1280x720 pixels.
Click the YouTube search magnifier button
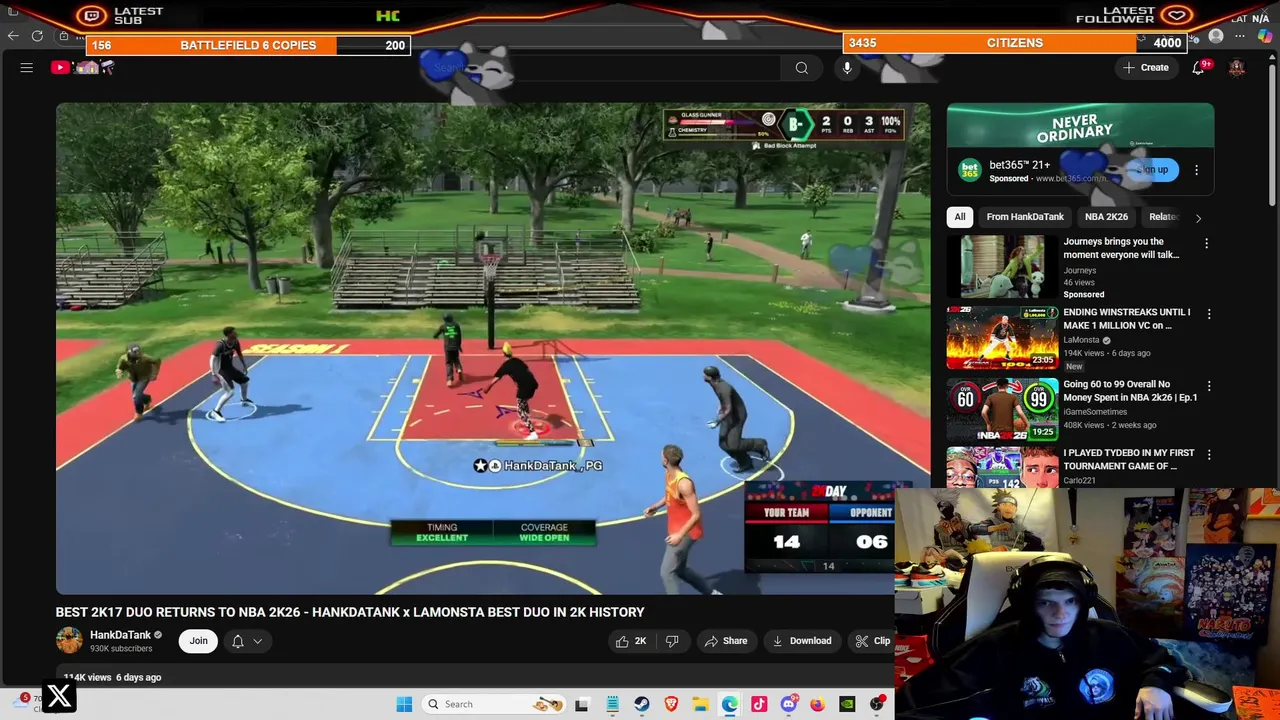click(x=801, y=68)
